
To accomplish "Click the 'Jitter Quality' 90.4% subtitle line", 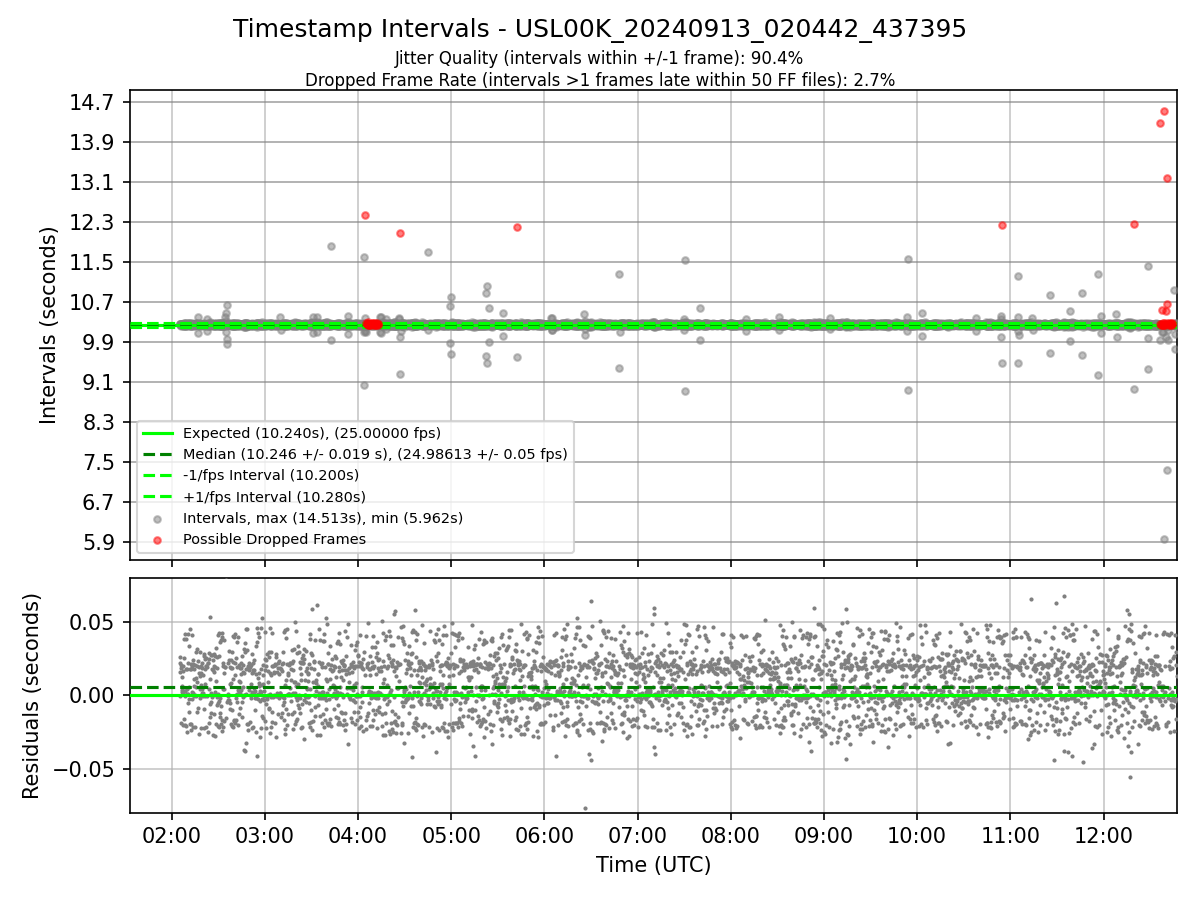I will click(600, 59).
